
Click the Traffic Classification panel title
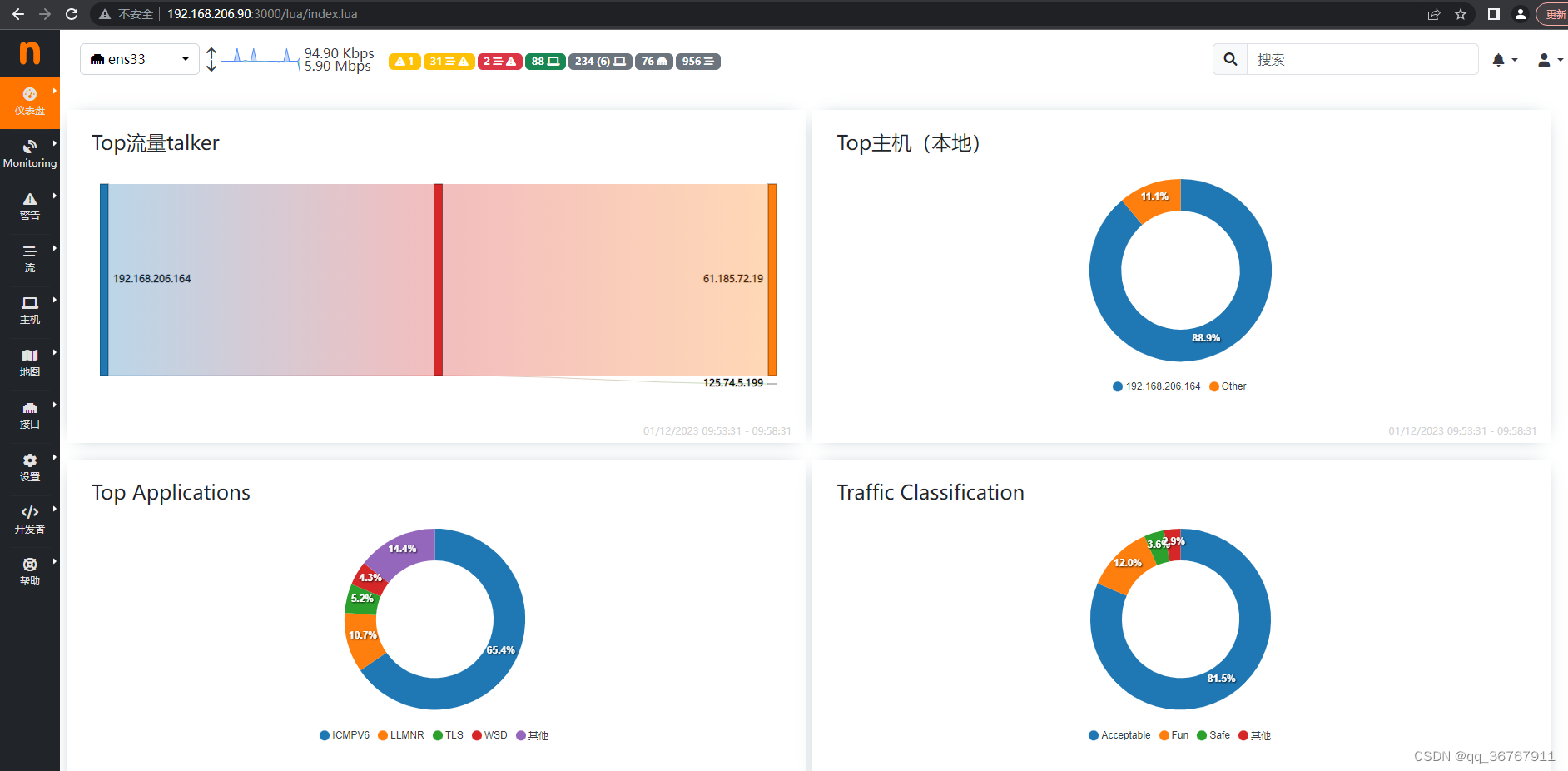click(930, 493)
